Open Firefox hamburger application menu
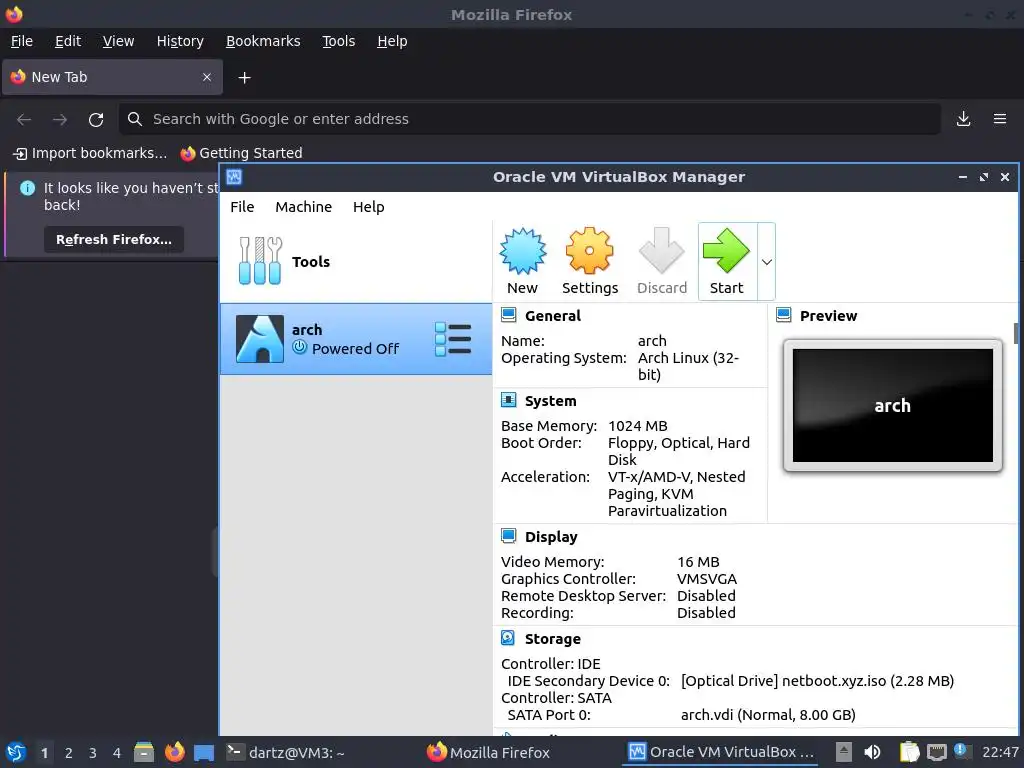Image resolution: width=1024 pixels, height=768 pixels. click(1000, 119)
